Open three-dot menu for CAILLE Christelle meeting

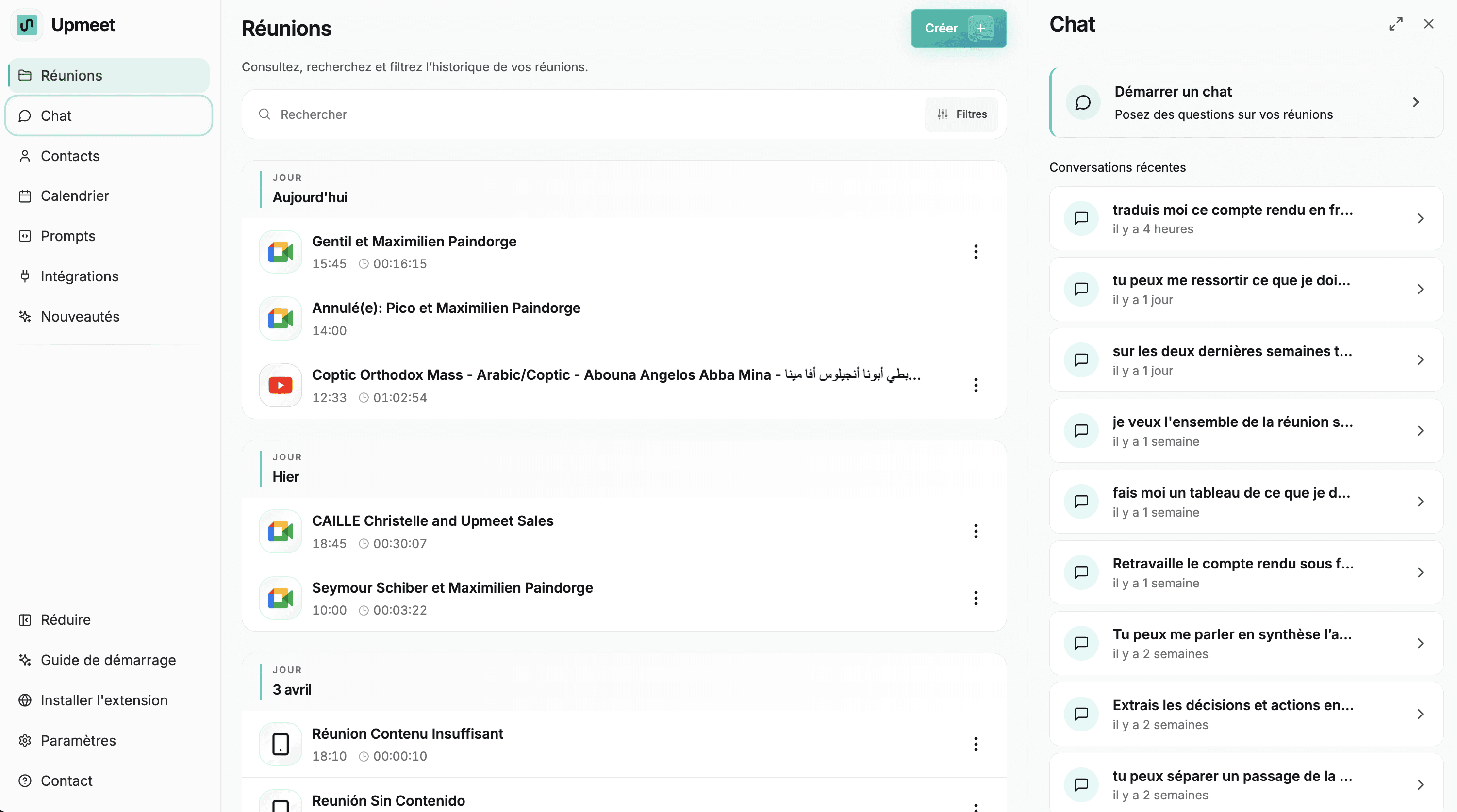pos(976,531)
